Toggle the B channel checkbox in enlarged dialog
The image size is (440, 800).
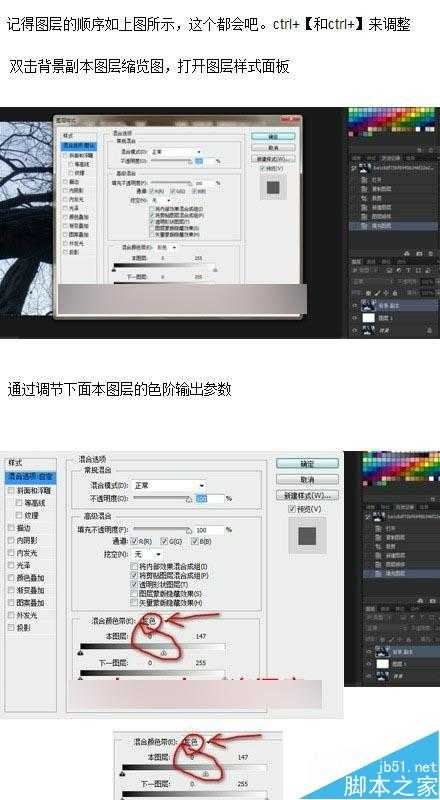click(194, 541)
